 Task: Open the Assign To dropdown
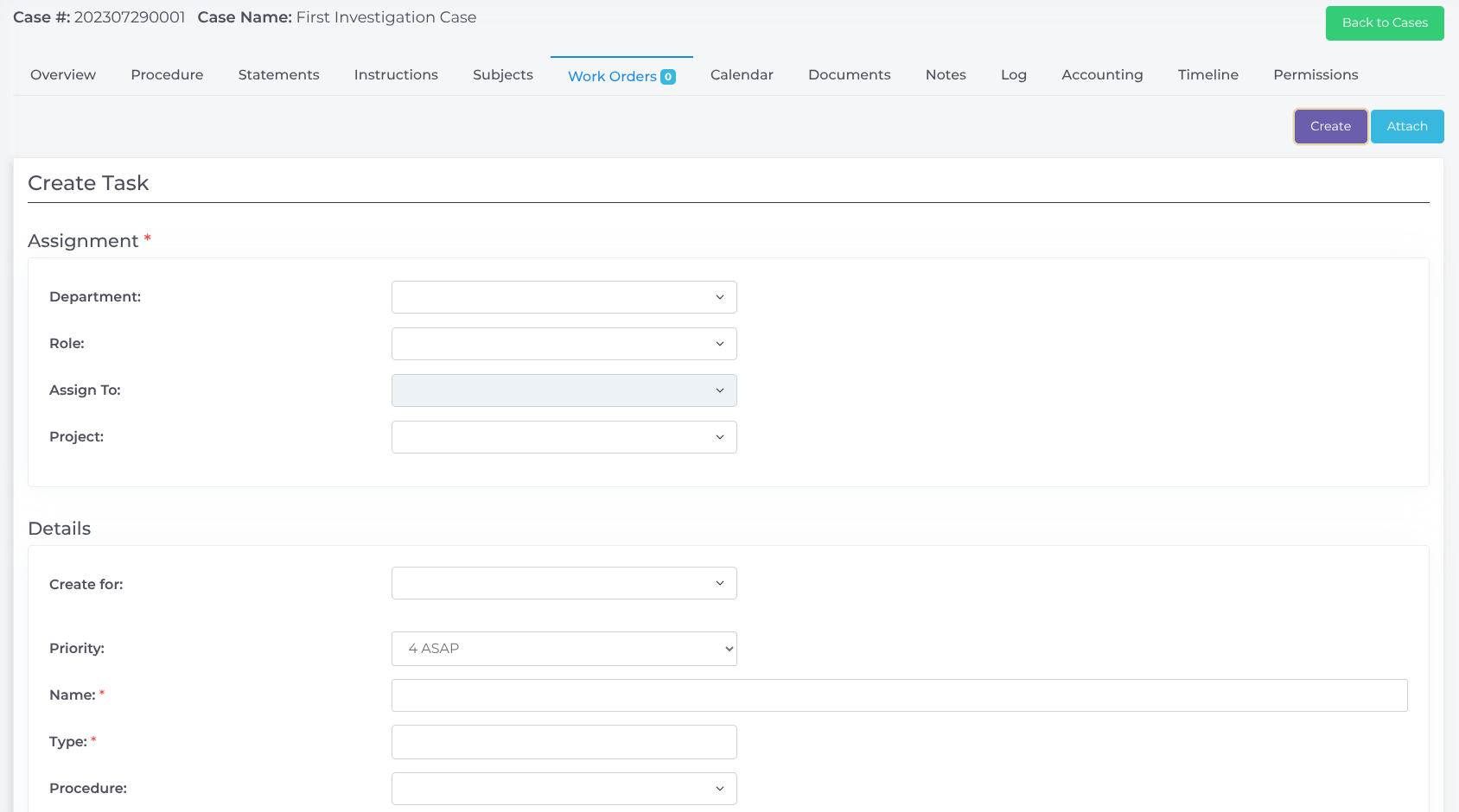click(564, 390)
